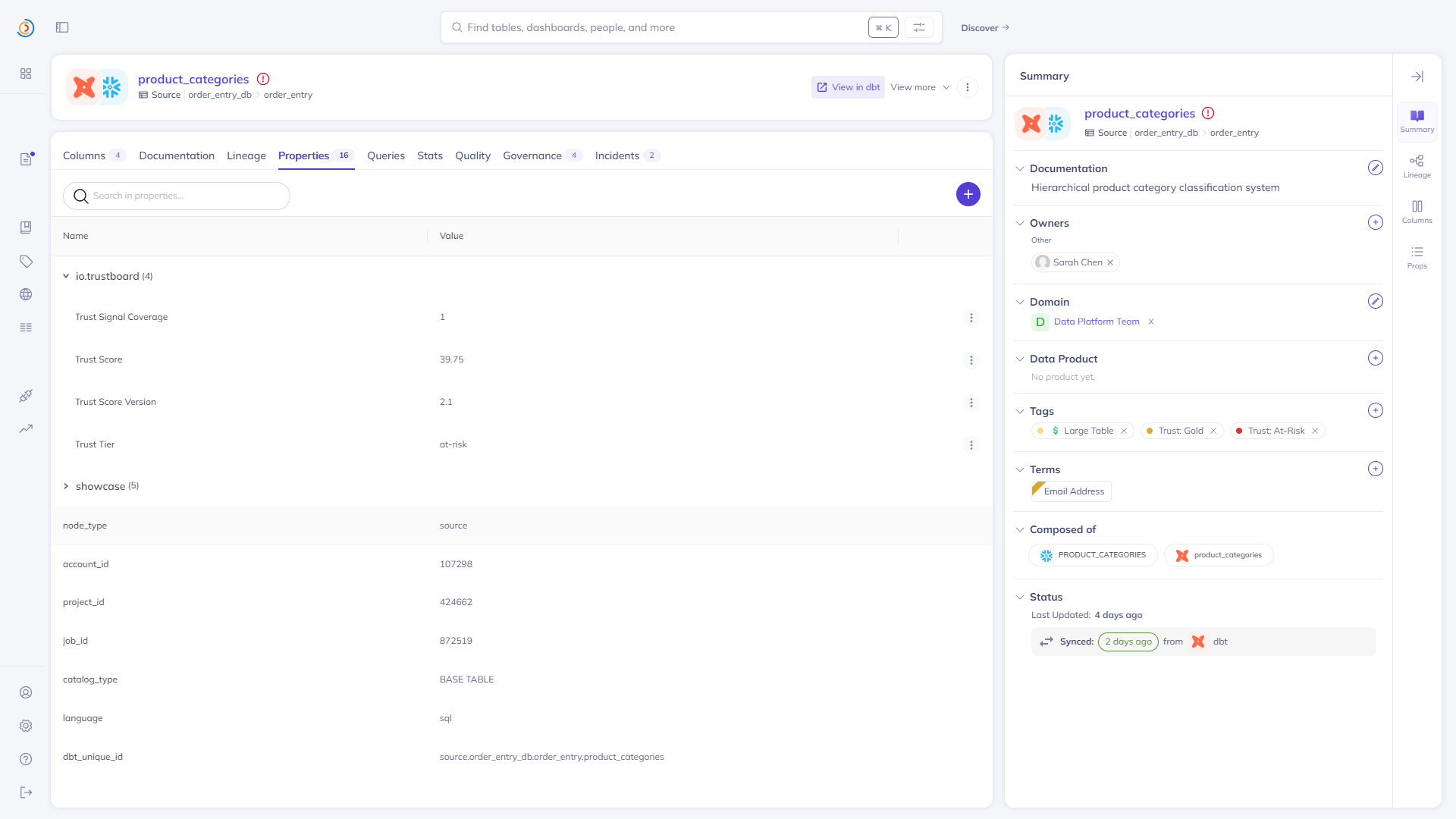1456x819 pixels.
Task: Edit the Domain with the pencil icon
Action: tap(1376, 301)
